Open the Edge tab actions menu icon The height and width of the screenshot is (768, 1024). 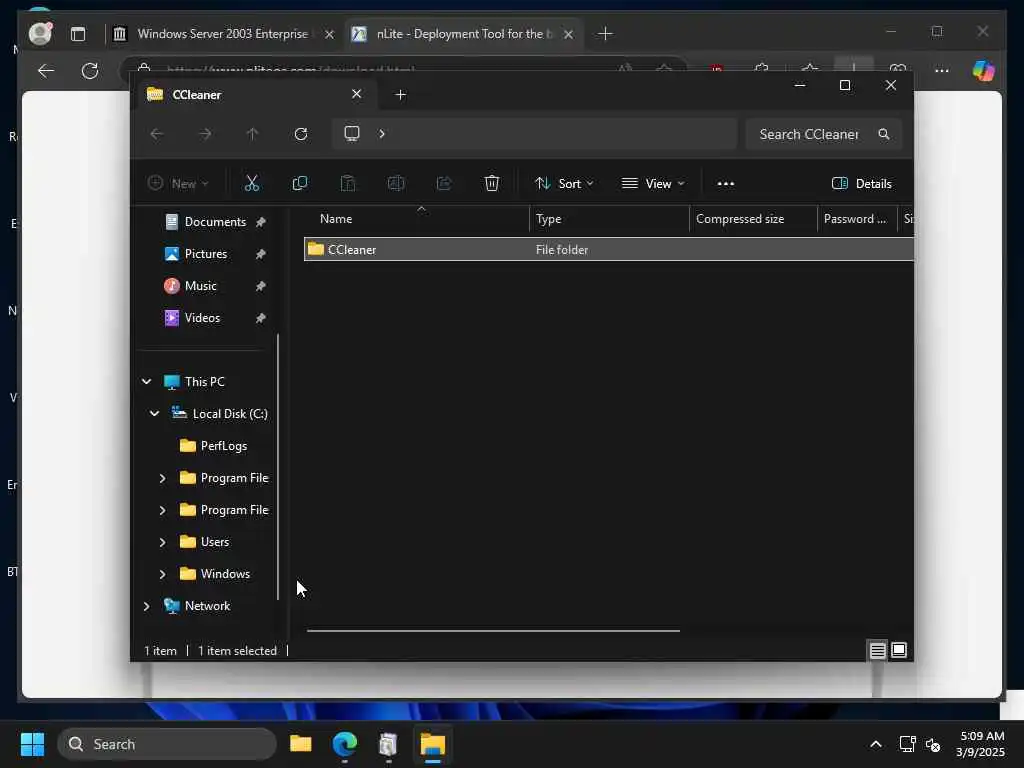pos(78,34)
